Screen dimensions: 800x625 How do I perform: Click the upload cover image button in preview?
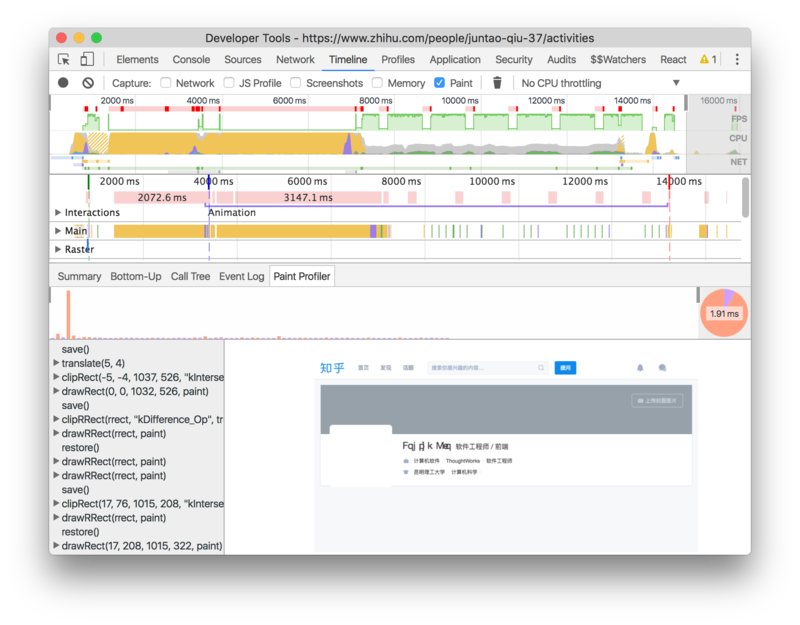(657, 401)
